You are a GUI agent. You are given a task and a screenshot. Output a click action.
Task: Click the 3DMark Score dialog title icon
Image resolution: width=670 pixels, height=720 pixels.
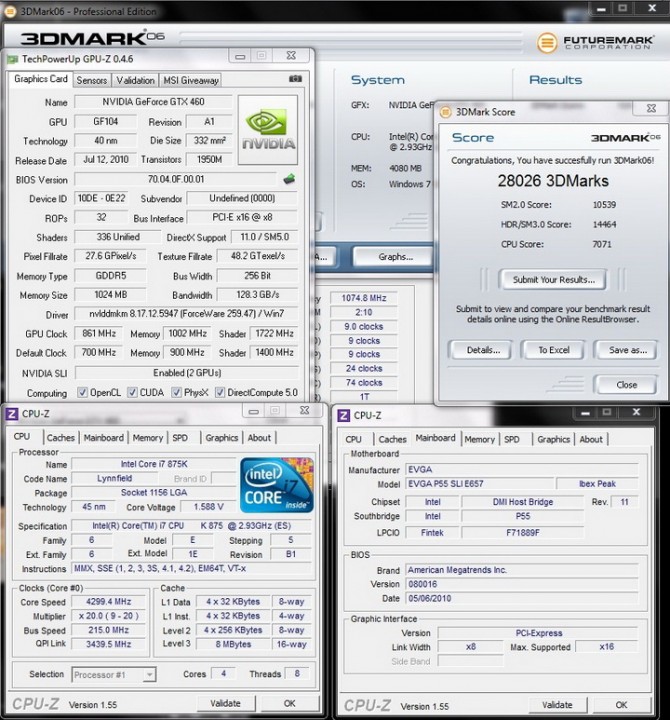445,112
